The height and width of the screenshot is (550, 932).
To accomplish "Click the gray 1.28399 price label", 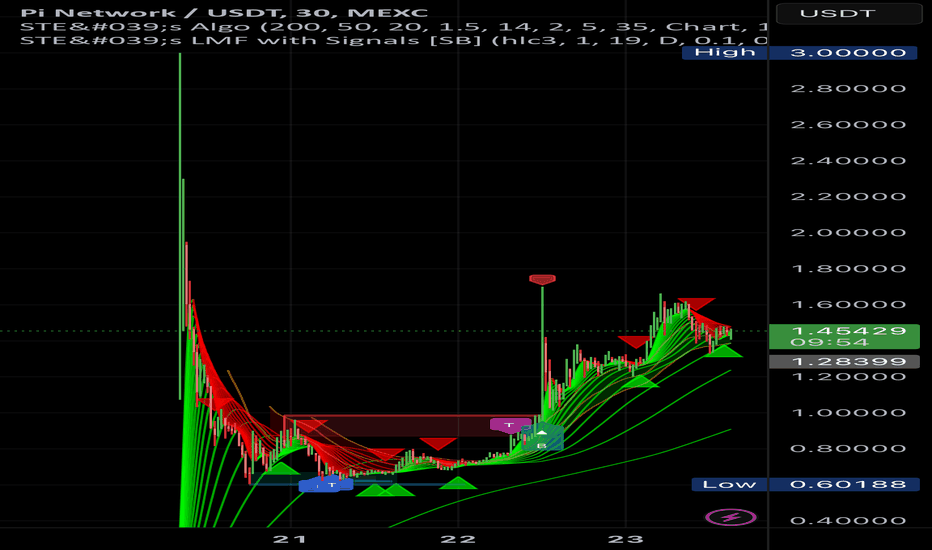I will point(845,362).
